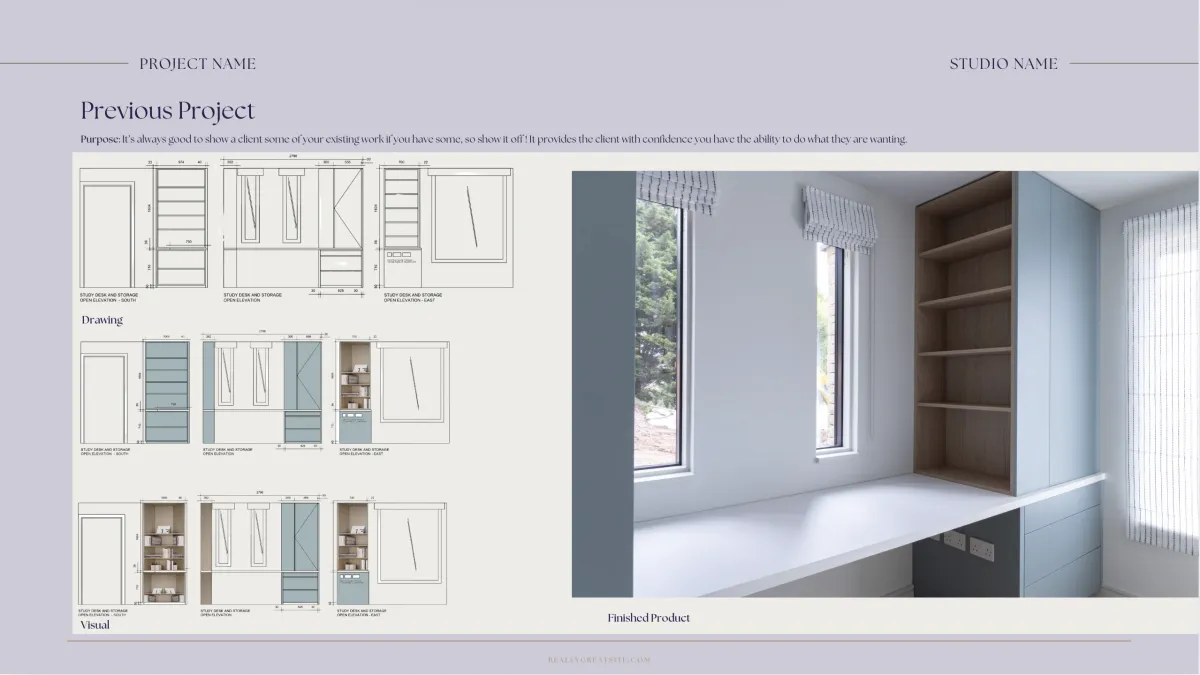The image size is (1200, 675).
Task: Select the bottom-row South elevation shelf visual
Action: click(x=133, y=551)
